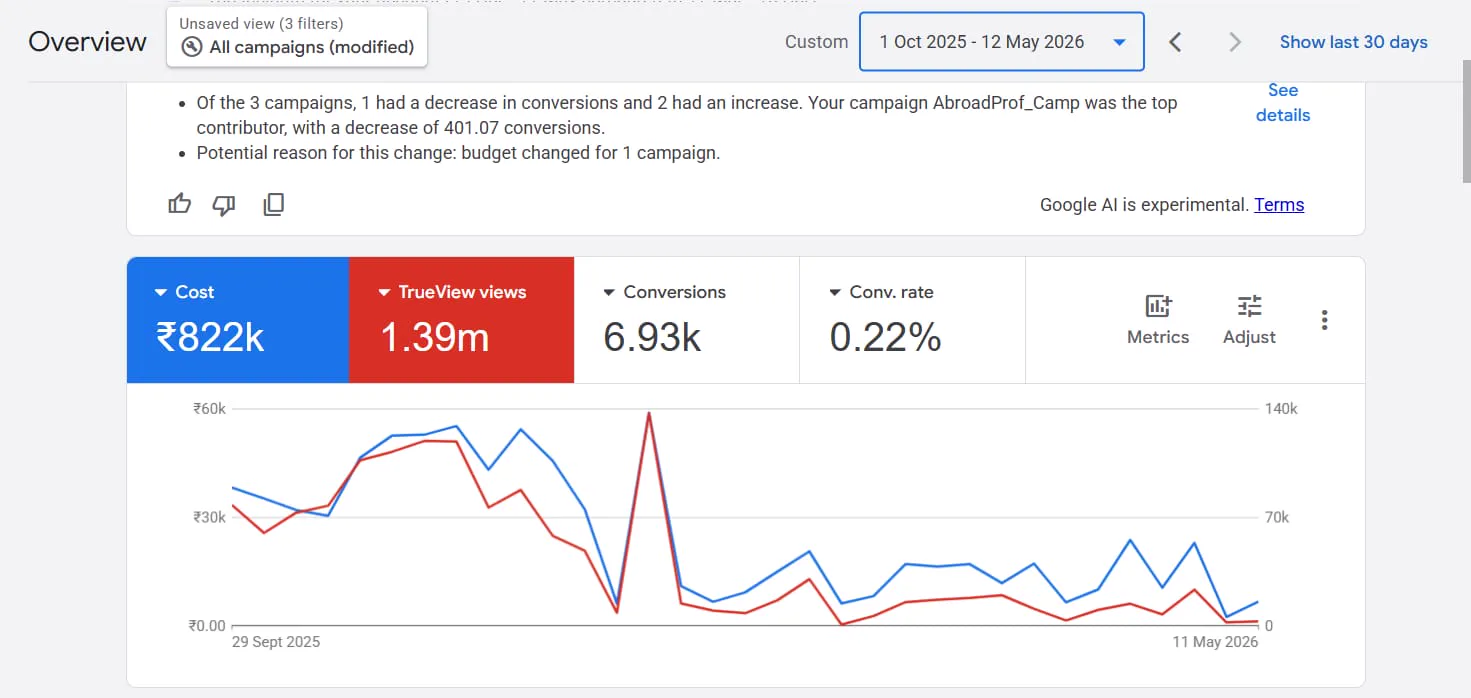This screenshot has height=698, width=1471.
Task: Click the All campaigns filter icon
Action: coord(192,47)
